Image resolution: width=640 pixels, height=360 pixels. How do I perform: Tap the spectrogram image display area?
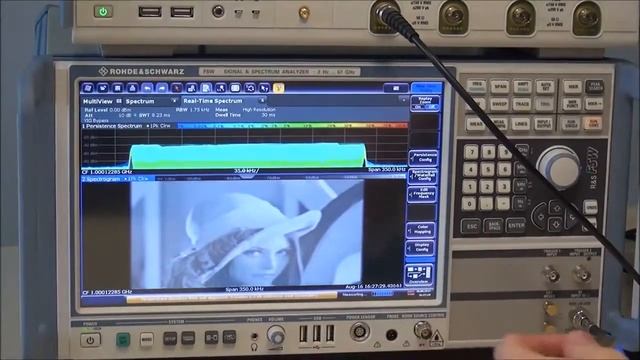pyautogui.click(x=247, y=234)
